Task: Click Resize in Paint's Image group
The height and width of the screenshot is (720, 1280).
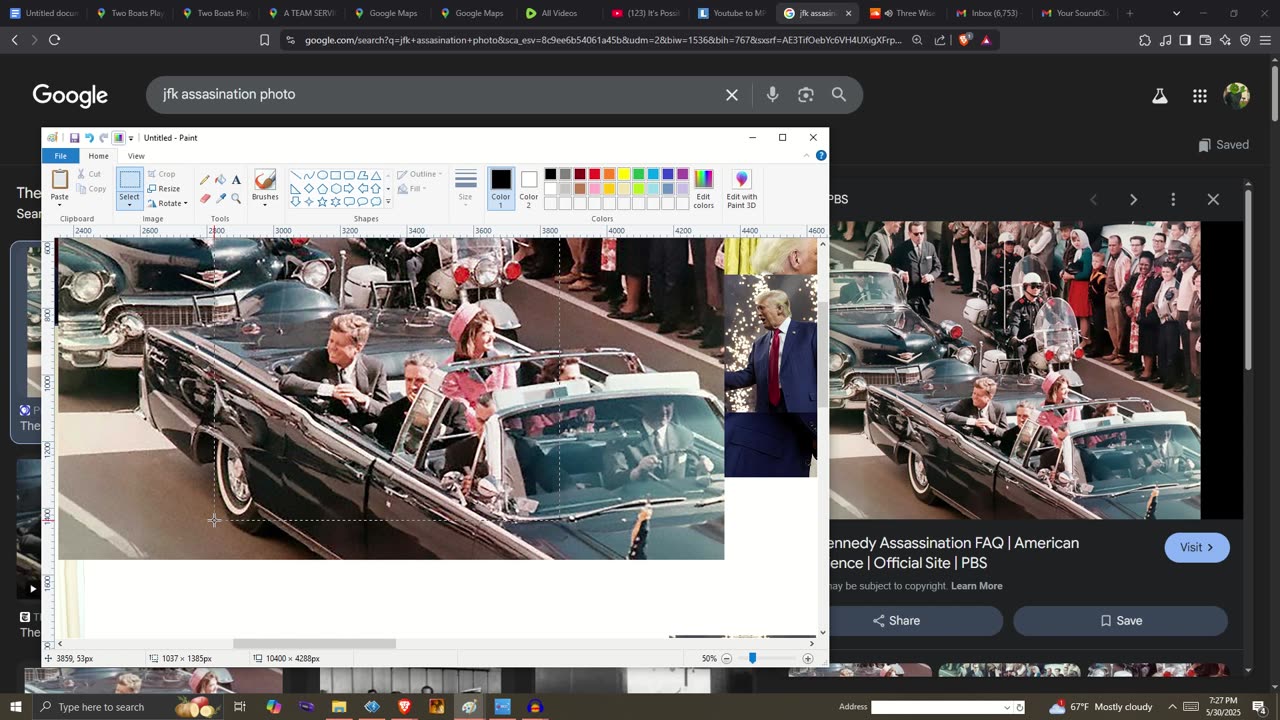Action: pyautogui.click(x=164, y=189)
